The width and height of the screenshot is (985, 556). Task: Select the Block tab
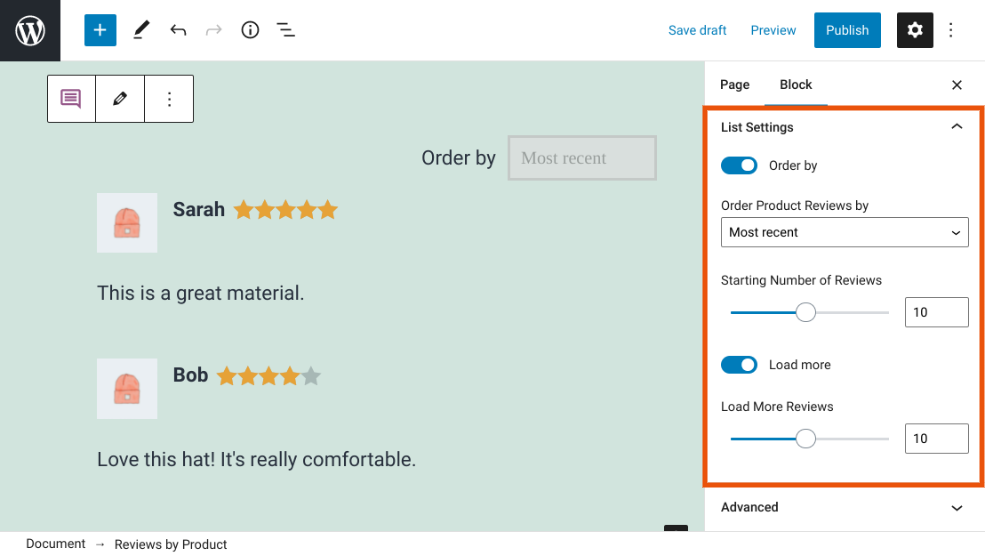(796, 85)
